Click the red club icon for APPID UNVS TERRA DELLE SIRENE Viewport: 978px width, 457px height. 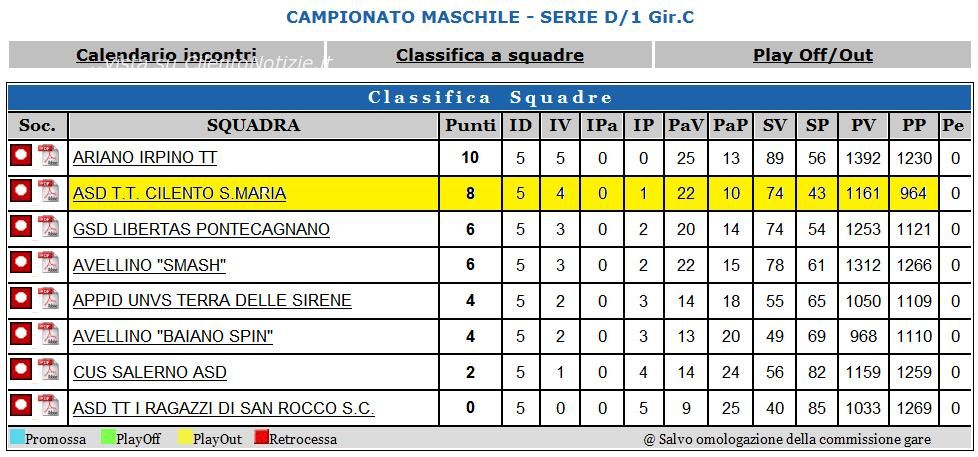[21, 299]
